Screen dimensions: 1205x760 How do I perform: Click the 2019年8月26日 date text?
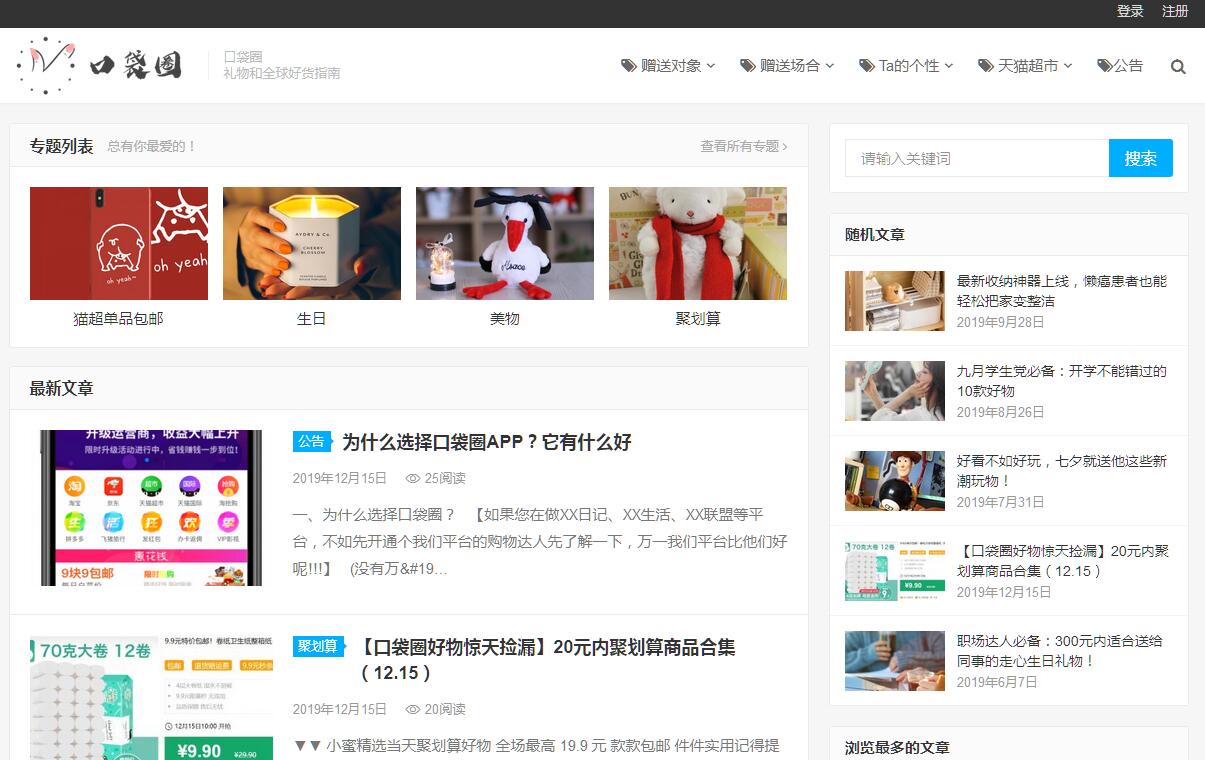[1001, 412]
